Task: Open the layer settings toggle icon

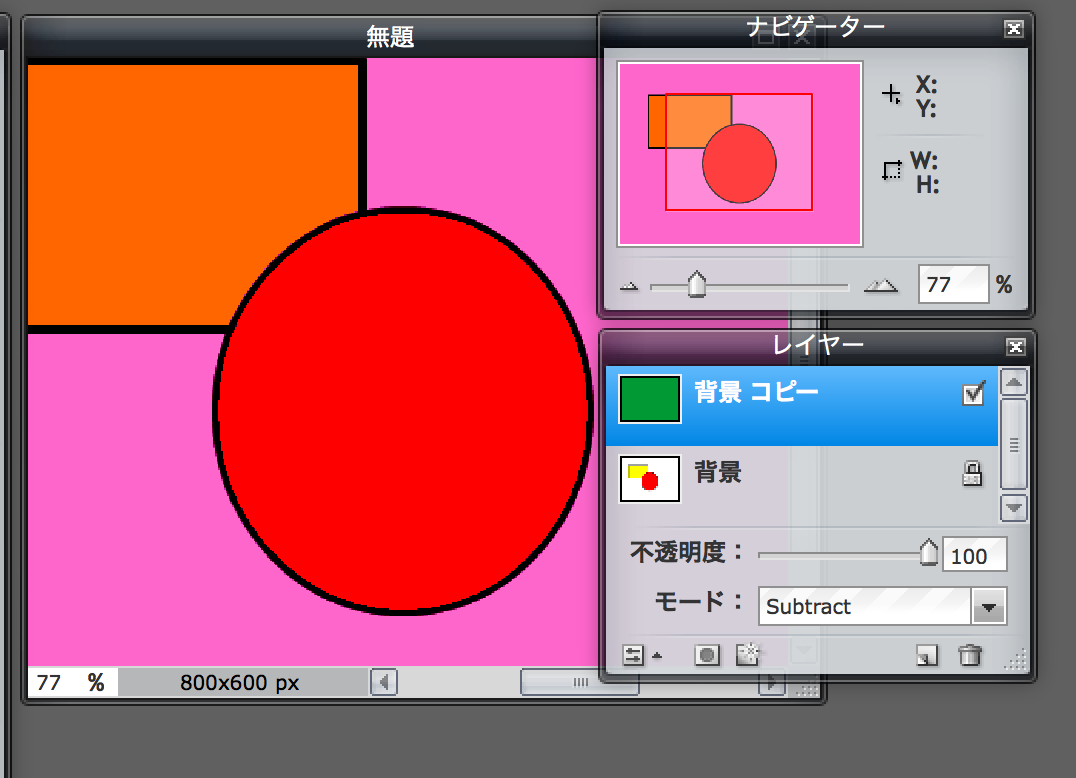Action: [x=633, y=655]
